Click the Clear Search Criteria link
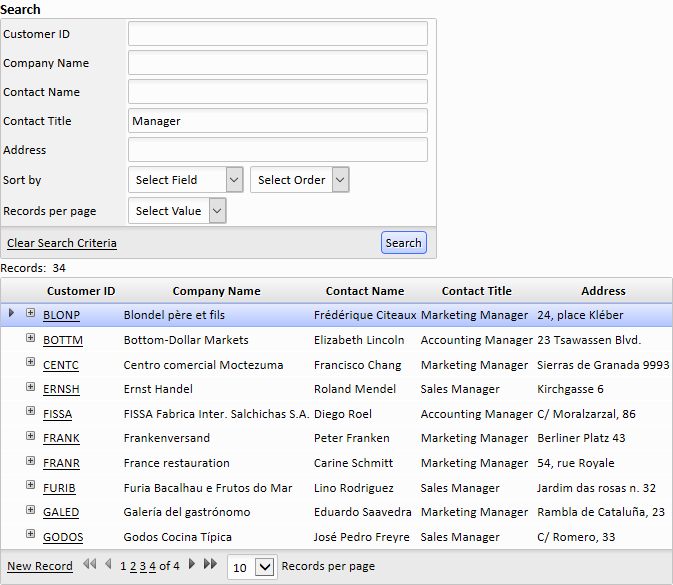 pos(62,243)
